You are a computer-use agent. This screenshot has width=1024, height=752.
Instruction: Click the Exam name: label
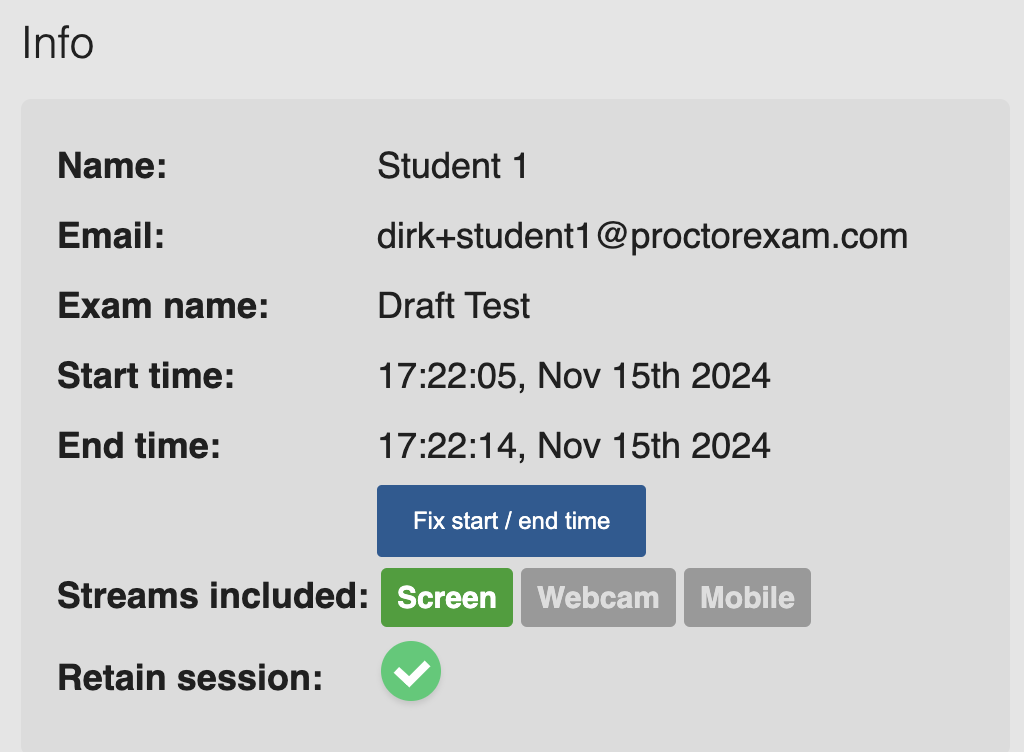click(163, 306)
